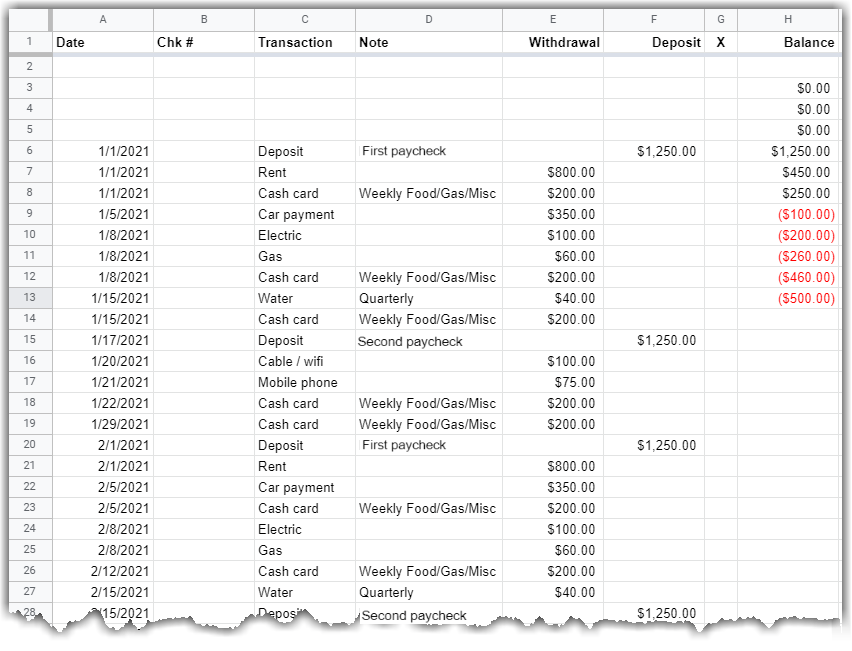Image resolution: width=852 pixels, height=651 pixels.
Task: Select row number 1 header
Action: (29, 42)
